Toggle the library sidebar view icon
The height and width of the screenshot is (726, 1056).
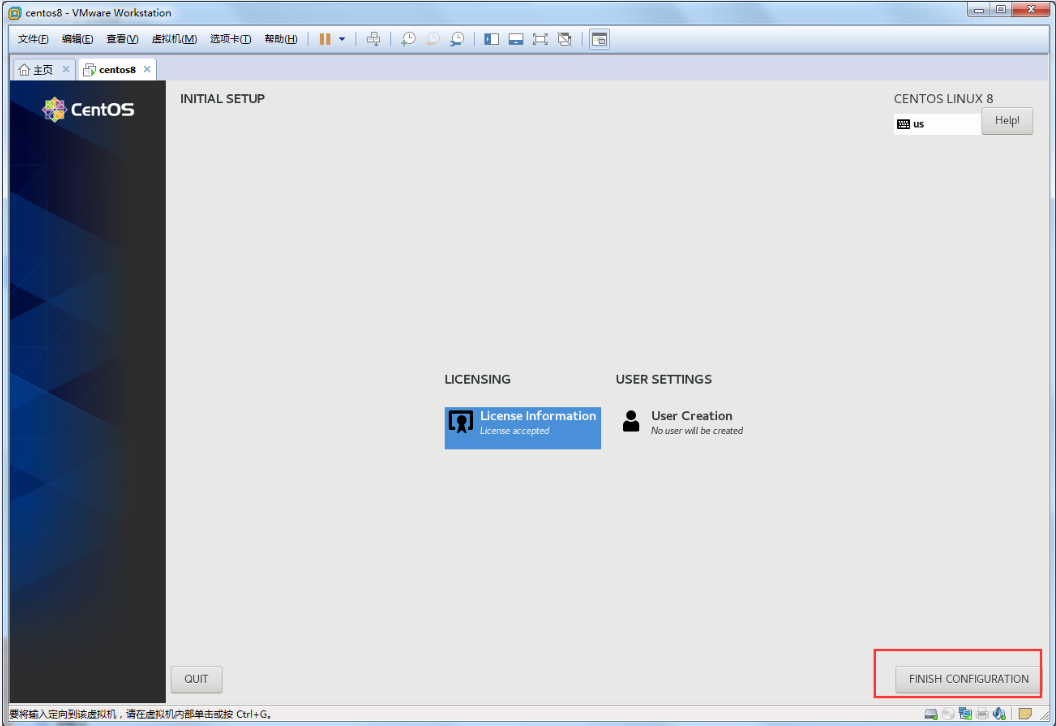tap(491, 39)
